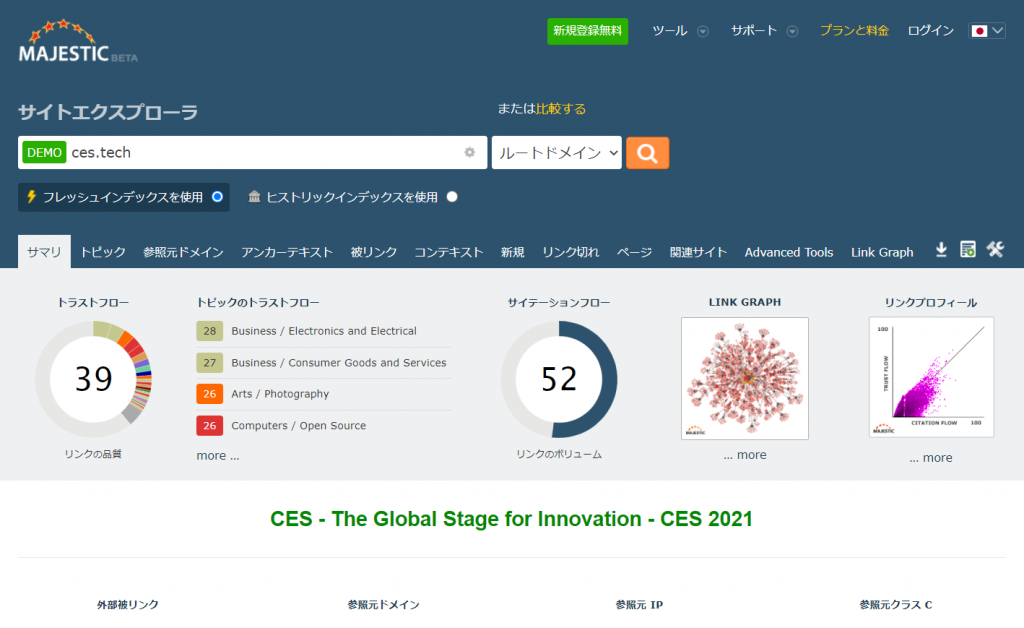The image size is (1024, 628).
Task: Click the 比較する link
Action: tap(561, 108)
